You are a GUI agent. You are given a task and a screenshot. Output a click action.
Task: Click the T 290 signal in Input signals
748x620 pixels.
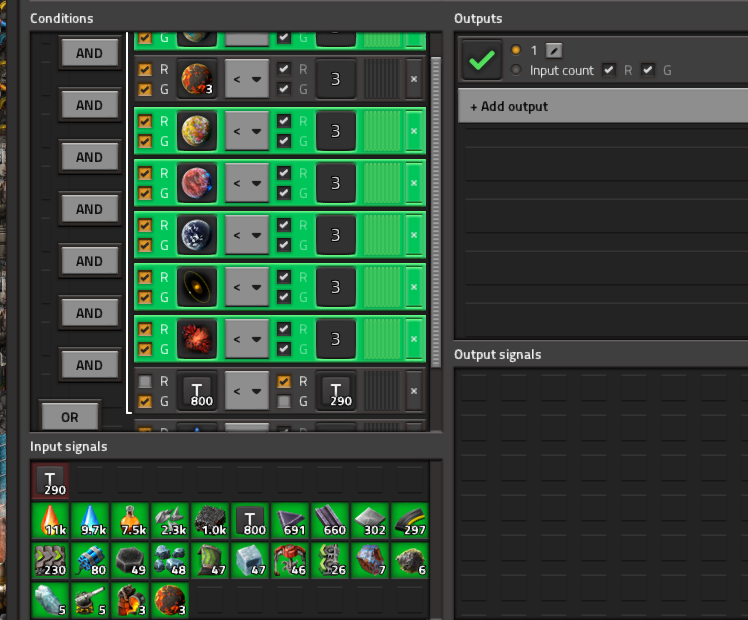click(x=50, y=482)
